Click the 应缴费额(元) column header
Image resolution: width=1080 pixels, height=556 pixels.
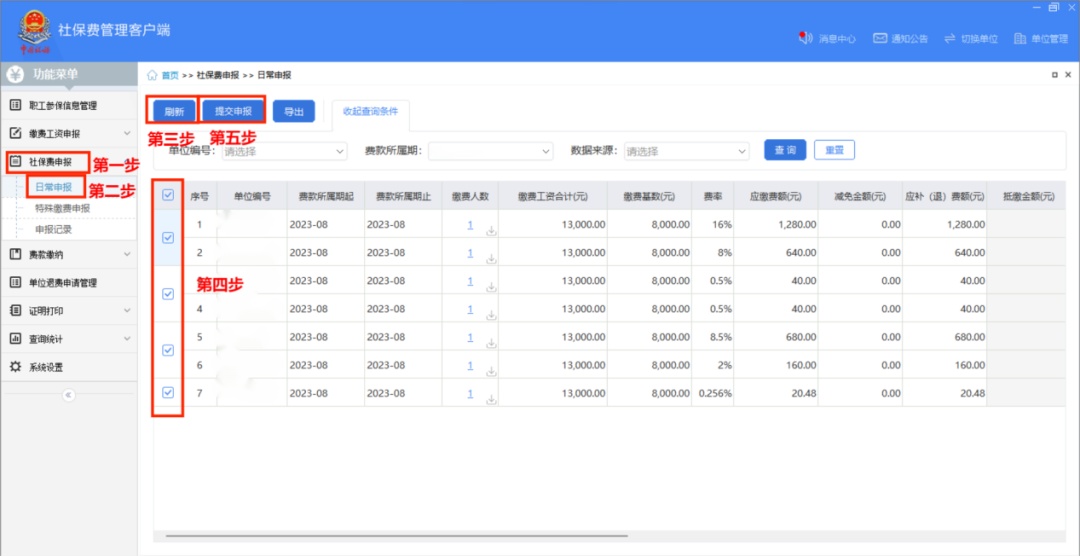point(776,196)
